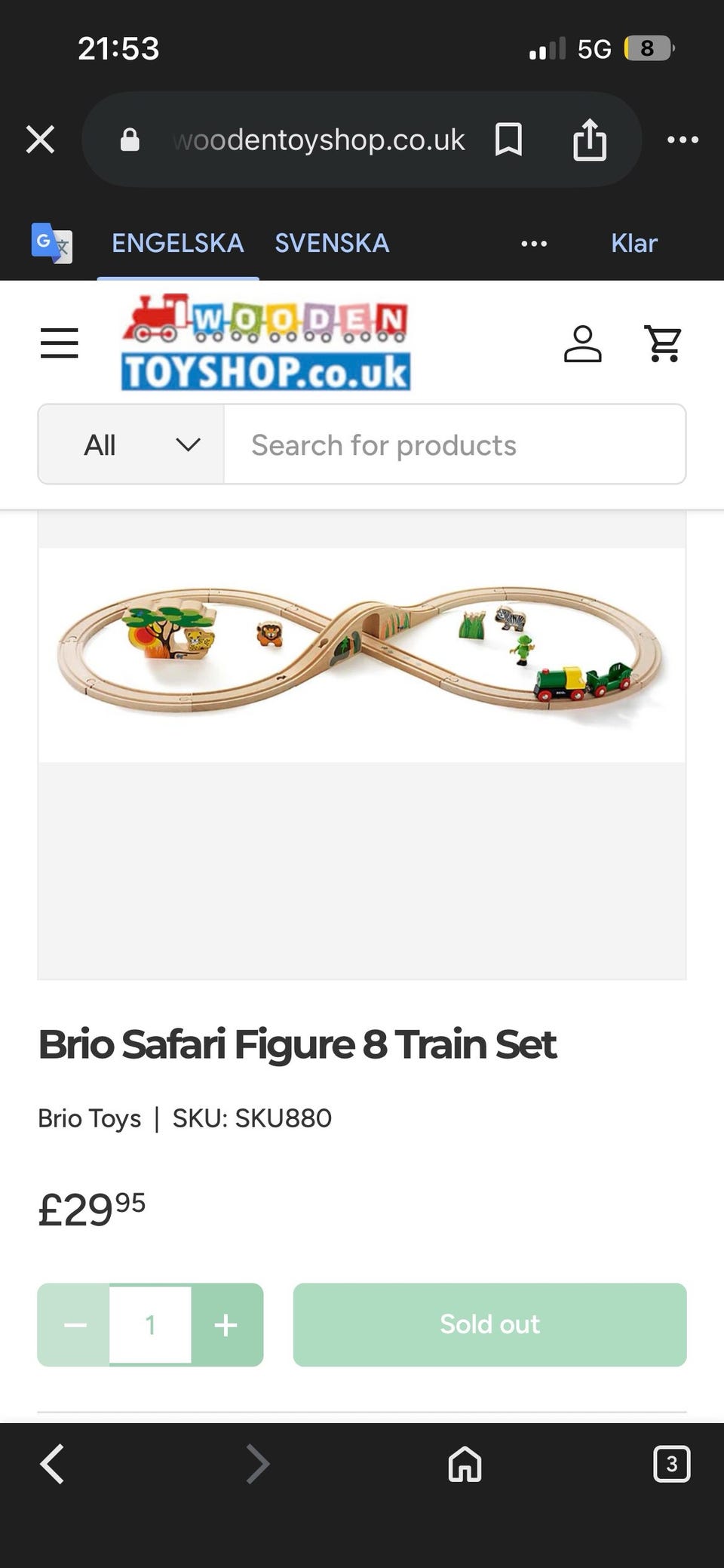Go back with browser back arrow
The width and height of the screenshot is (724, 1568).
[x=52, y=1464]
